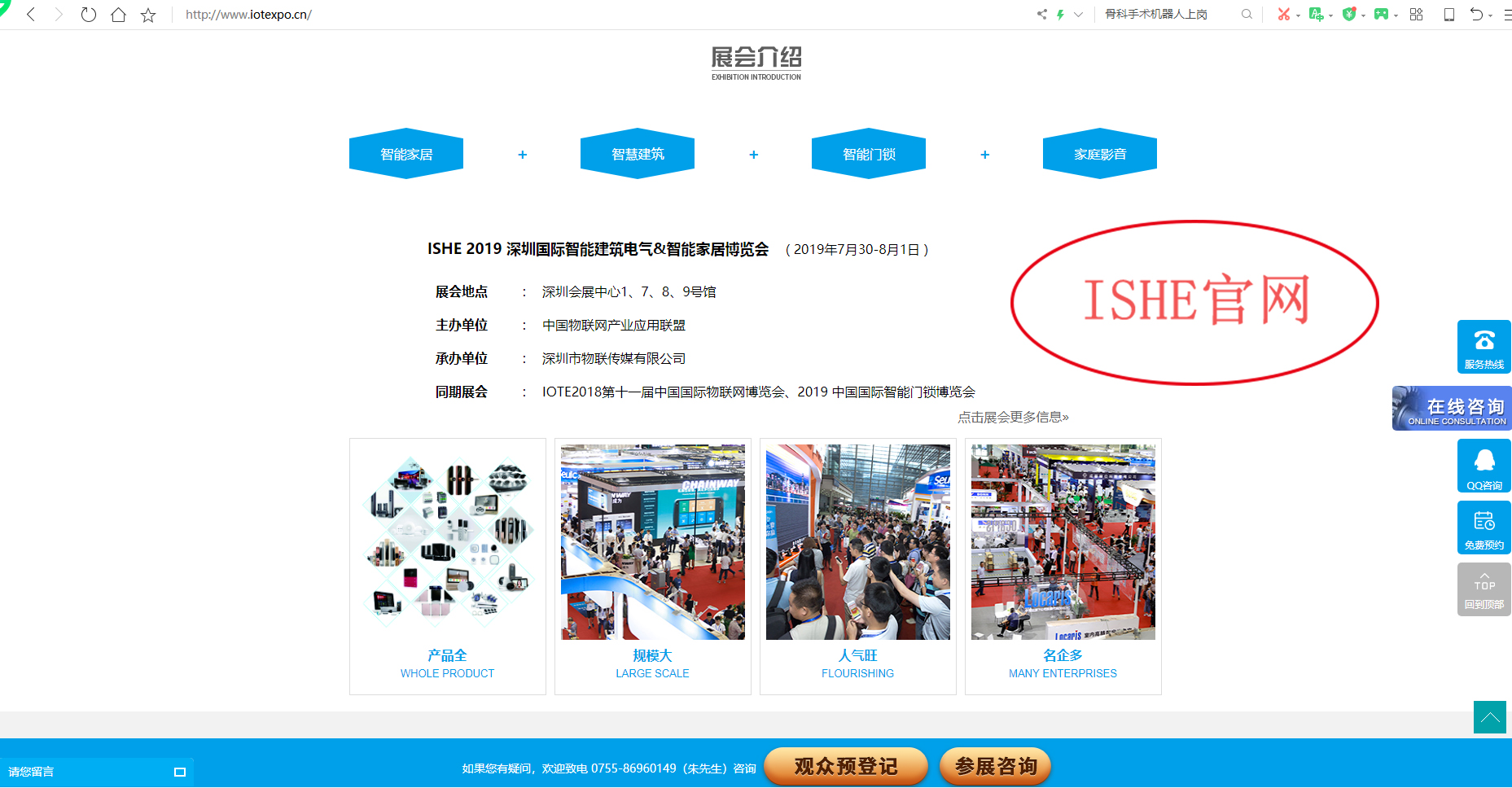The image size is (1512, 788).
Task: Go back with the browser back arrow
Action: 31,15
